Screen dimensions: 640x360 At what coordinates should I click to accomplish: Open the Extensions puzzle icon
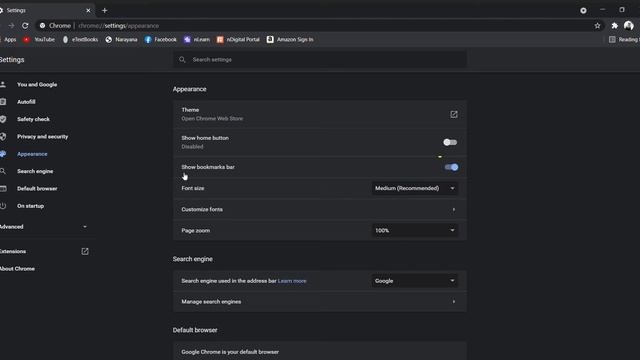click(614, 26)
